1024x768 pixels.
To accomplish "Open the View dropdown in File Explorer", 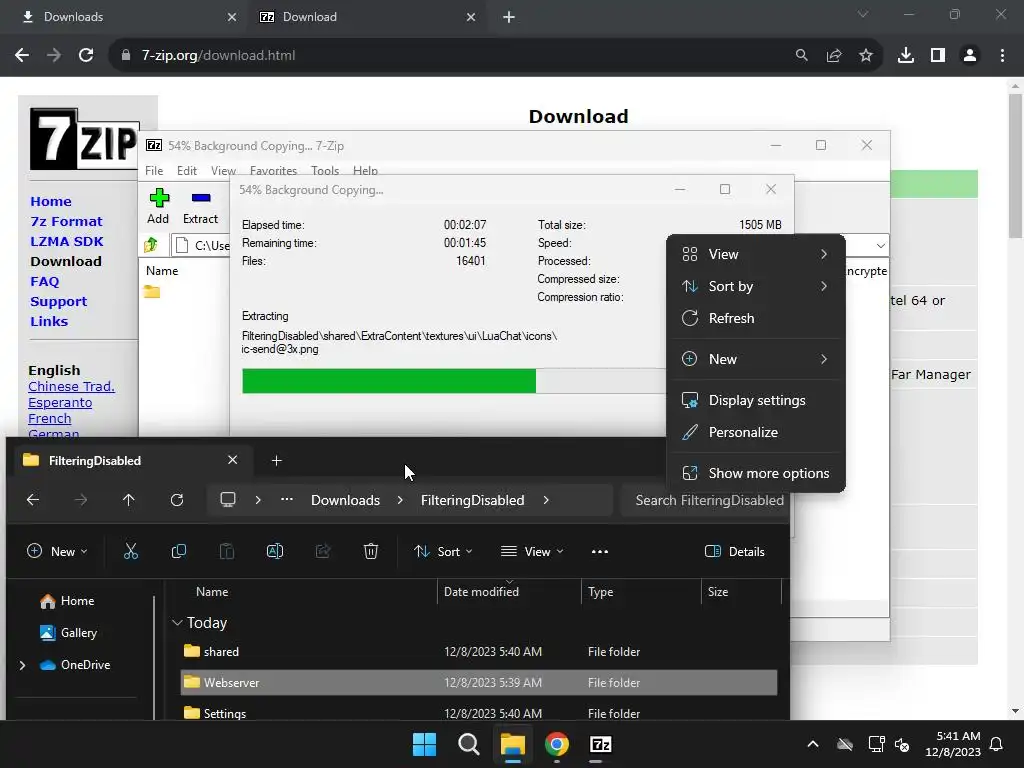I will pos(532,551).
